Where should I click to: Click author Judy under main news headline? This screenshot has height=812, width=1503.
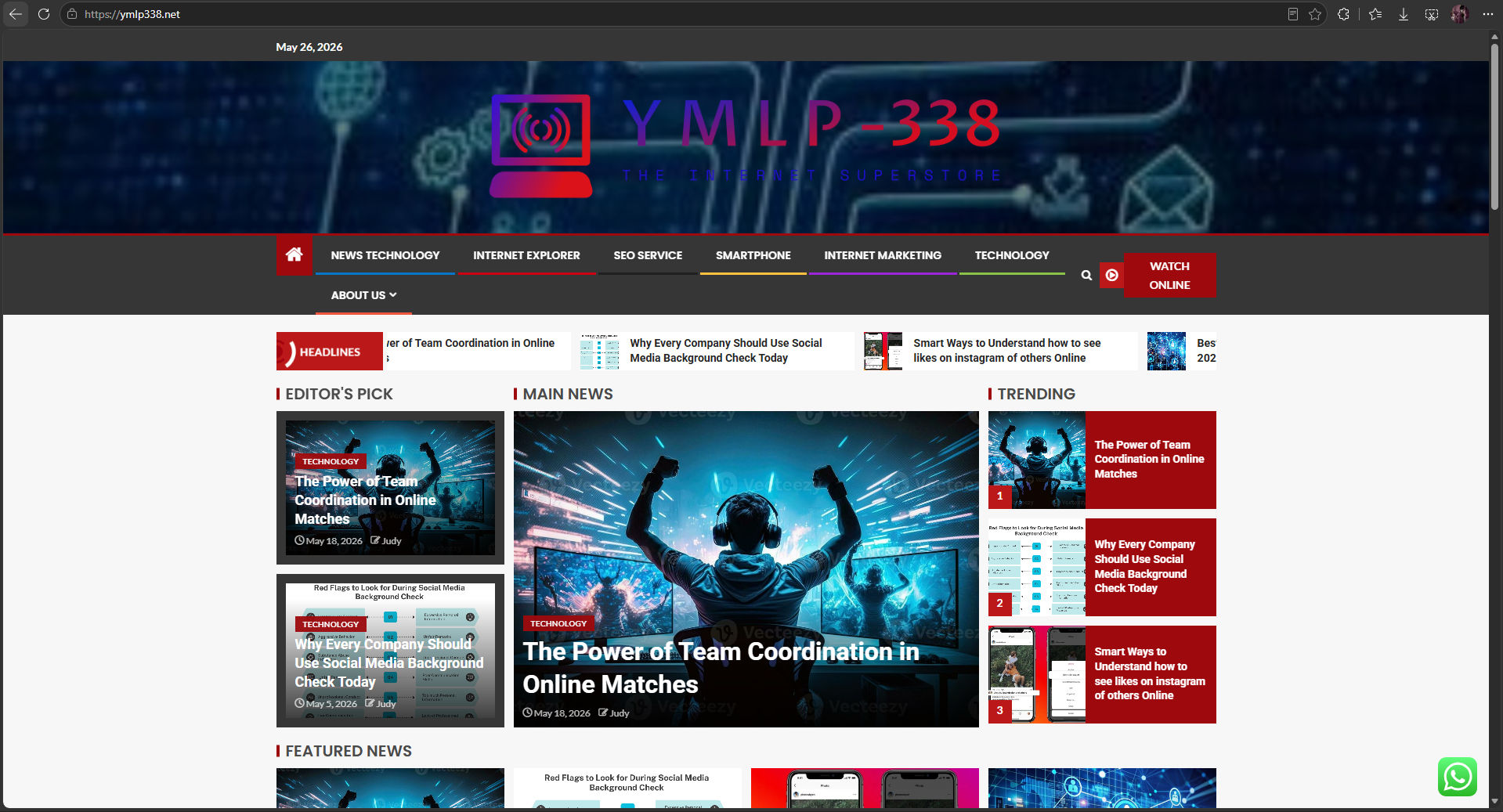point(619,713)
